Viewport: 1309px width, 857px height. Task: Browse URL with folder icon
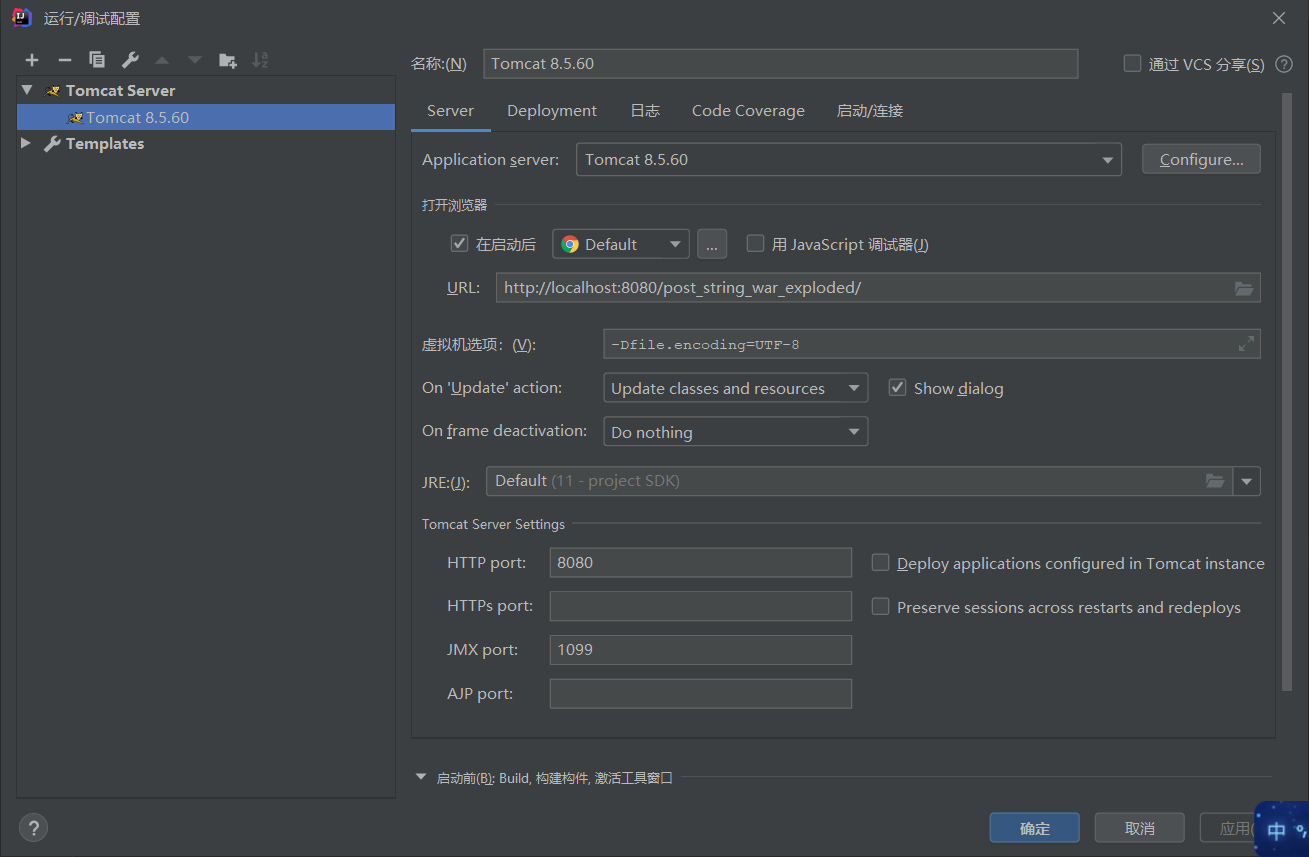(1243, 288)
